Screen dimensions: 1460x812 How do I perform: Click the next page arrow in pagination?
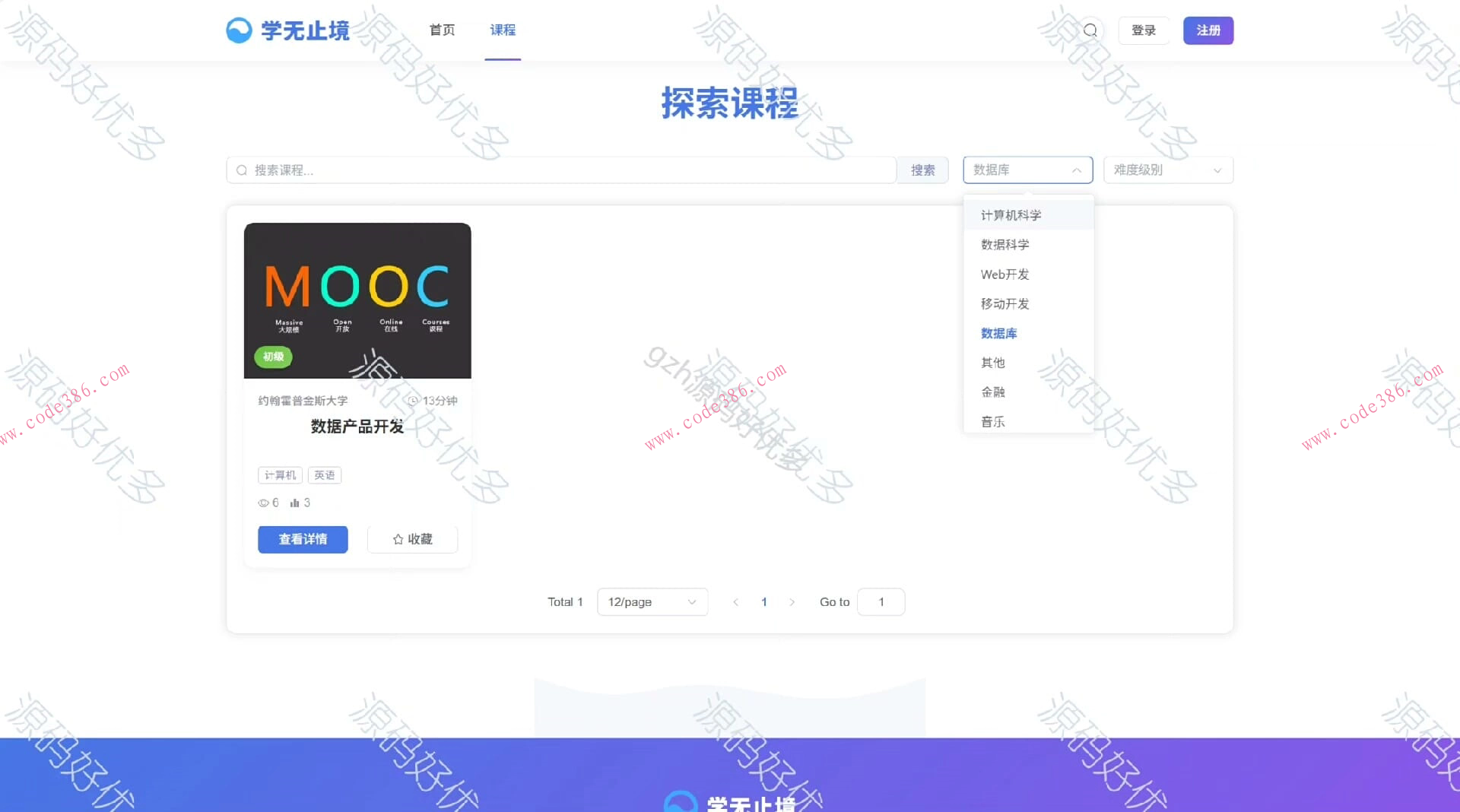[792, 601]
